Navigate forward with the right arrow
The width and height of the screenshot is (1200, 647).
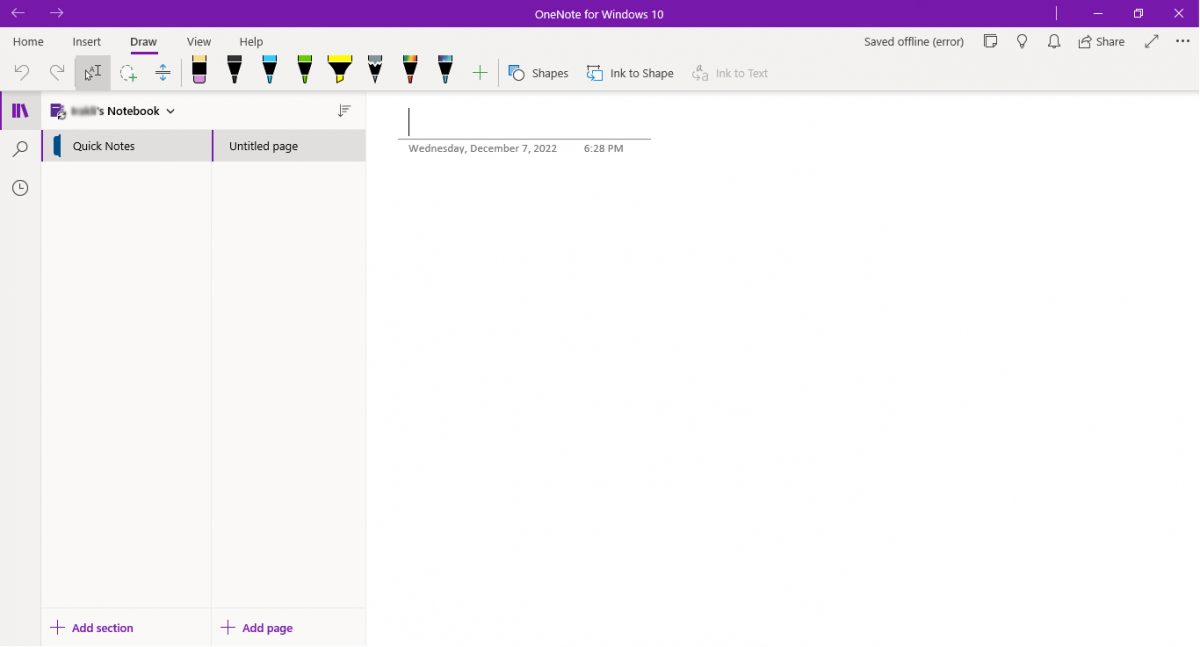57,13
